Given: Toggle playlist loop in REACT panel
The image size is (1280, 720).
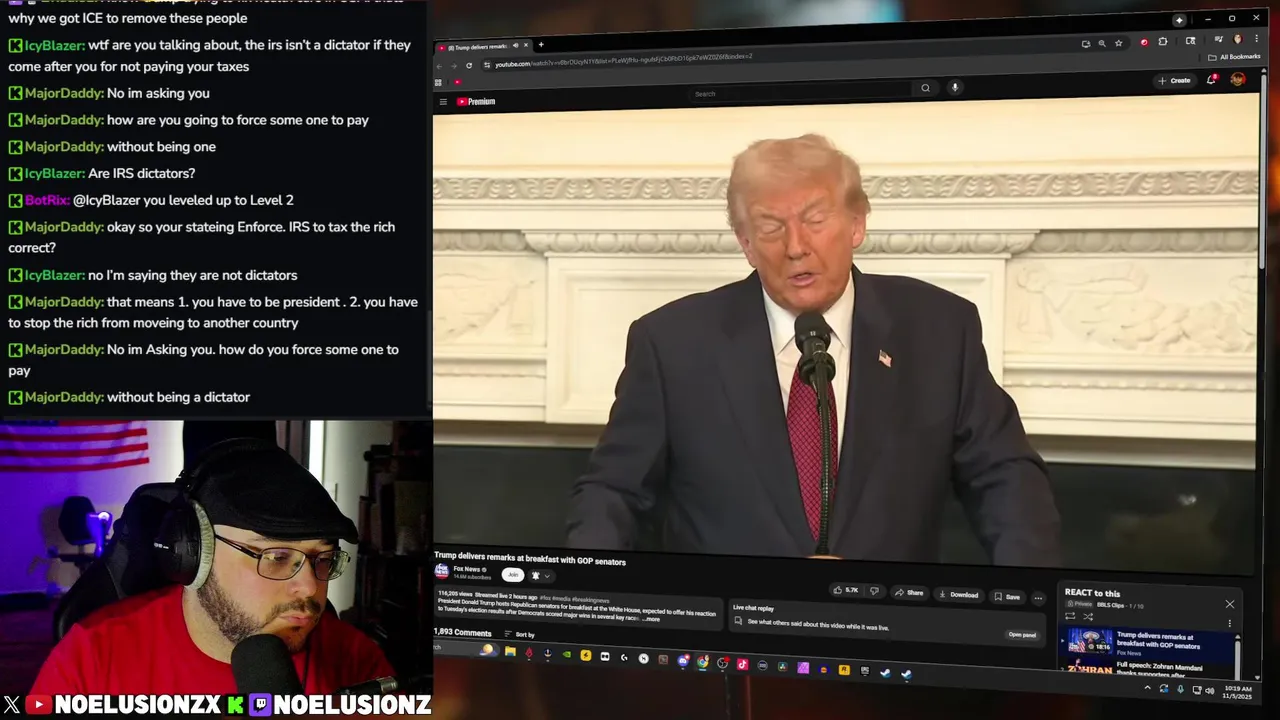Looking at the screenshot, I should (x=1070, y=616).
